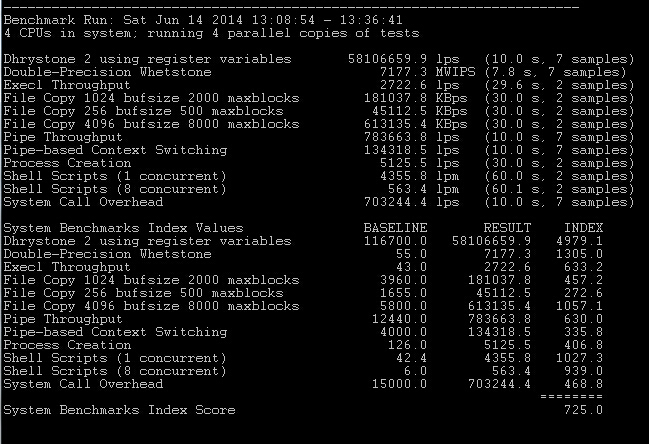Screen dimensions: 649x444
Task: Click the 'Double-Precision Whetstone' label in index table
Action: tap(107, 254)
